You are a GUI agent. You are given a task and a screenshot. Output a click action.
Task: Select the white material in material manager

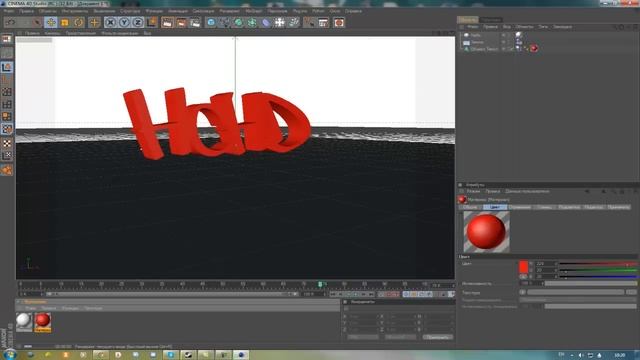coord(24,321)
